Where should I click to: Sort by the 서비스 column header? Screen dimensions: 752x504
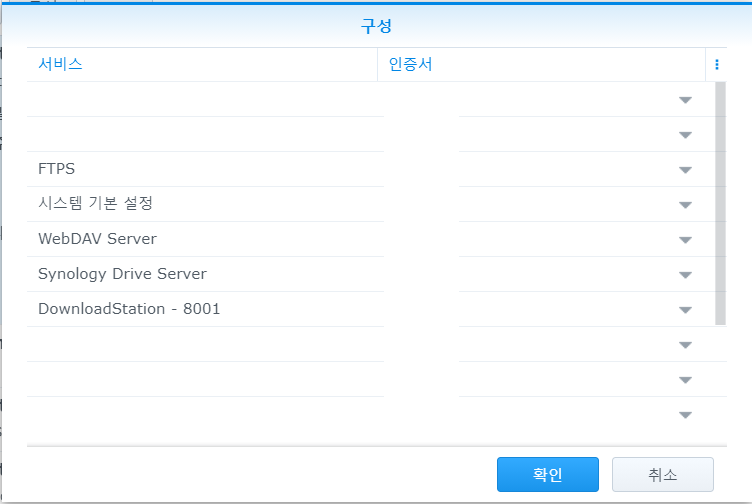(x=202, y=64)
